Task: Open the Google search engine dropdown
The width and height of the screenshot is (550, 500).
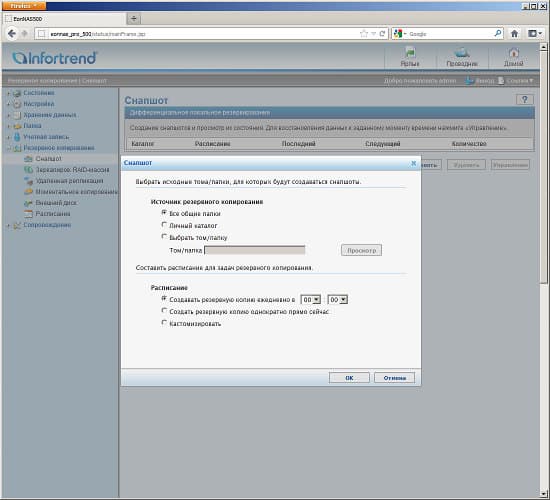Action: click(x=400, y=34)
